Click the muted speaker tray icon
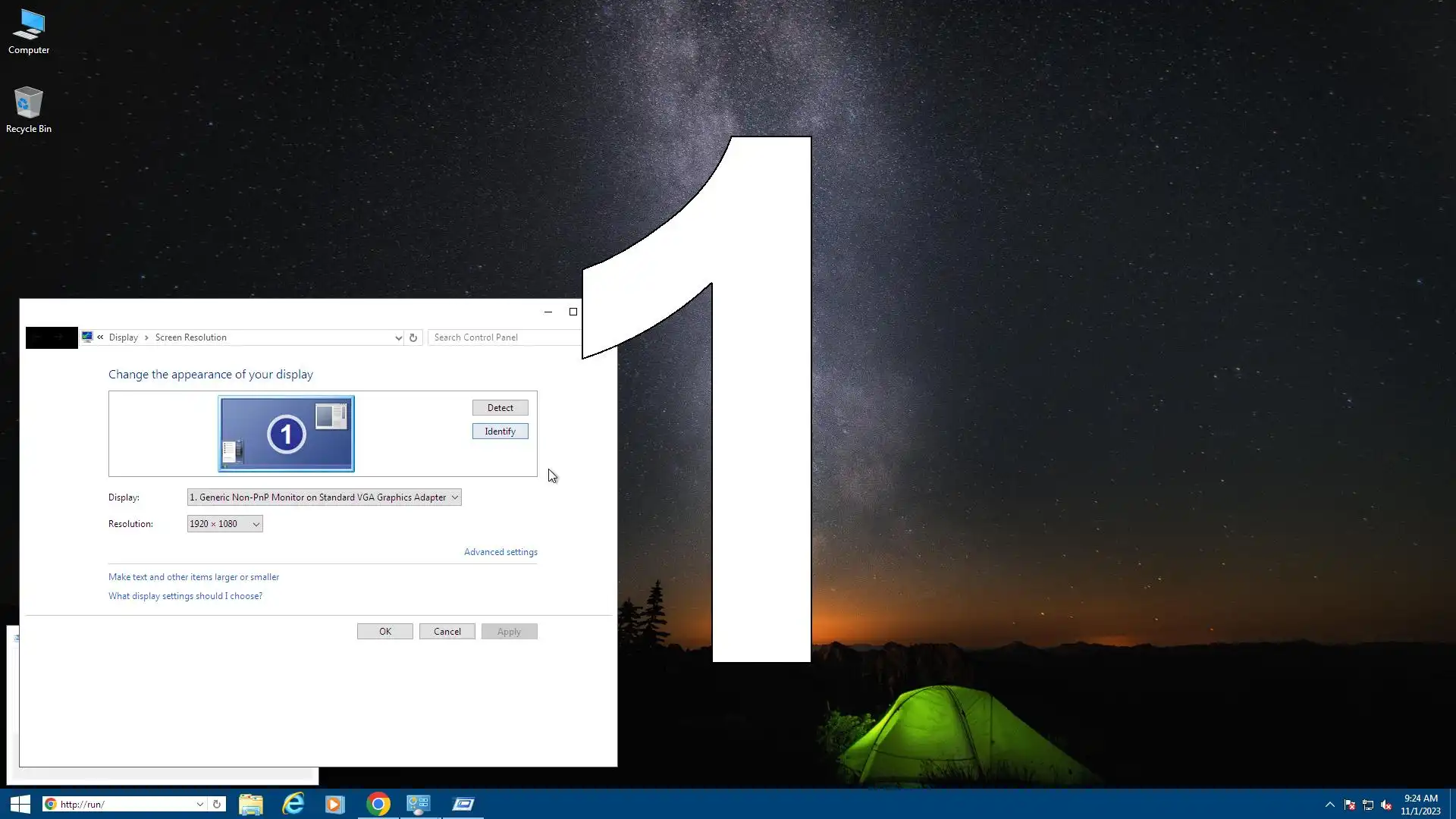This screenshot has width=1456, height=819. pyautogui.click(x=1386, y=805)
